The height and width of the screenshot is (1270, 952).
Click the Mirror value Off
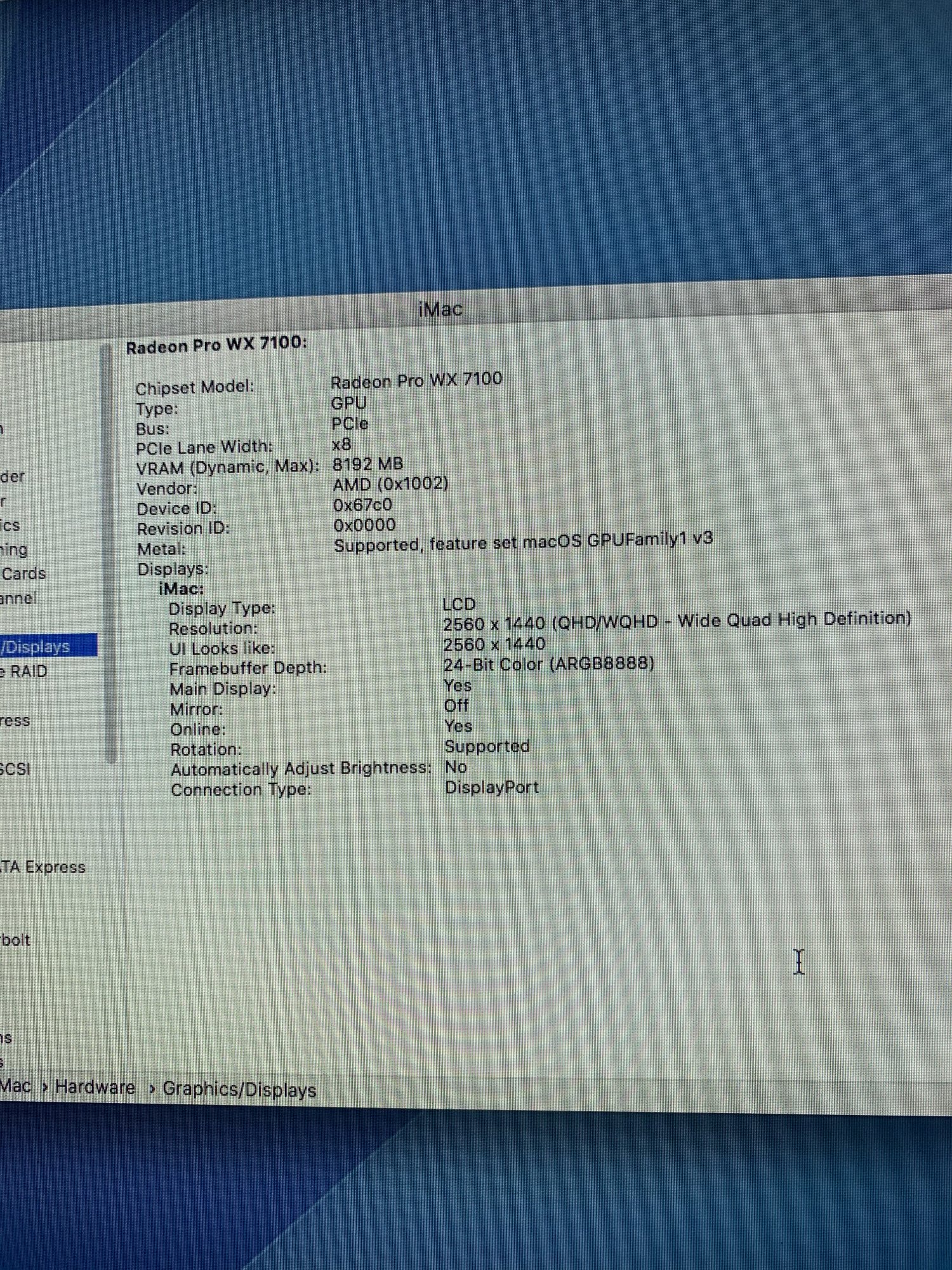pyautogui.click(x=456, y=705)
